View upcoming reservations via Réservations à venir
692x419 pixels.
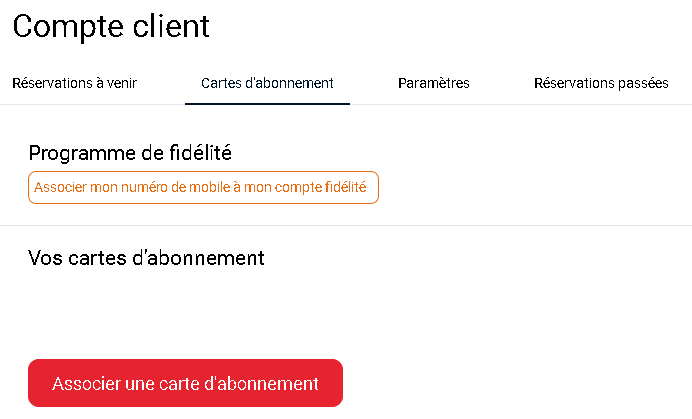coord(74,83)
